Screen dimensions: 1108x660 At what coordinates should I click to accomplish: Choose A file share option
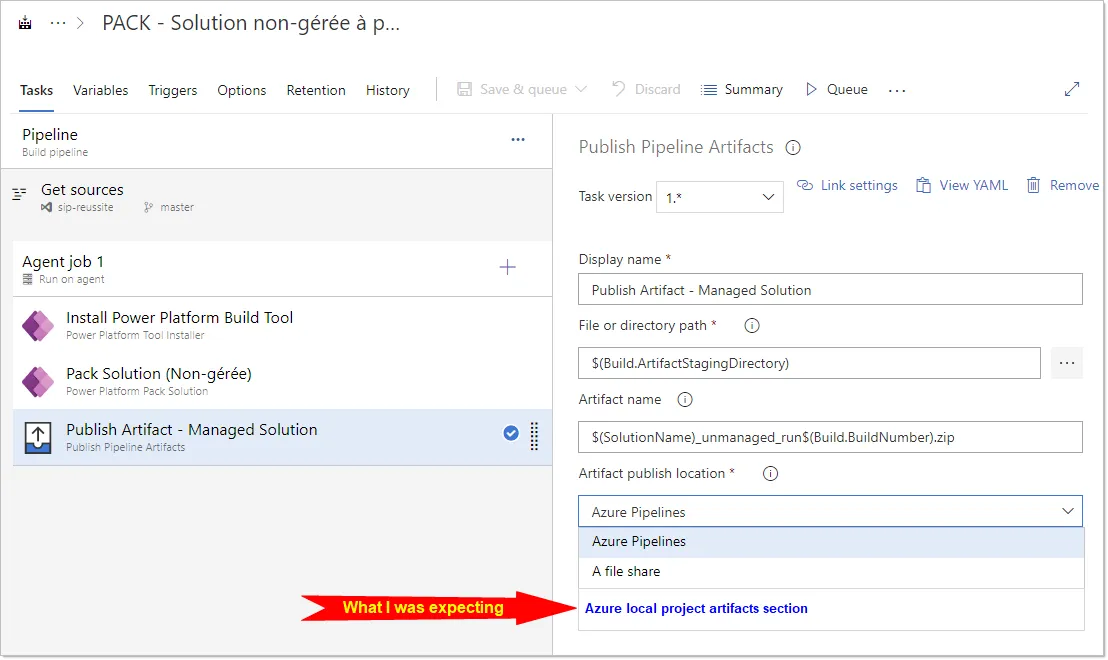point(831,571)
